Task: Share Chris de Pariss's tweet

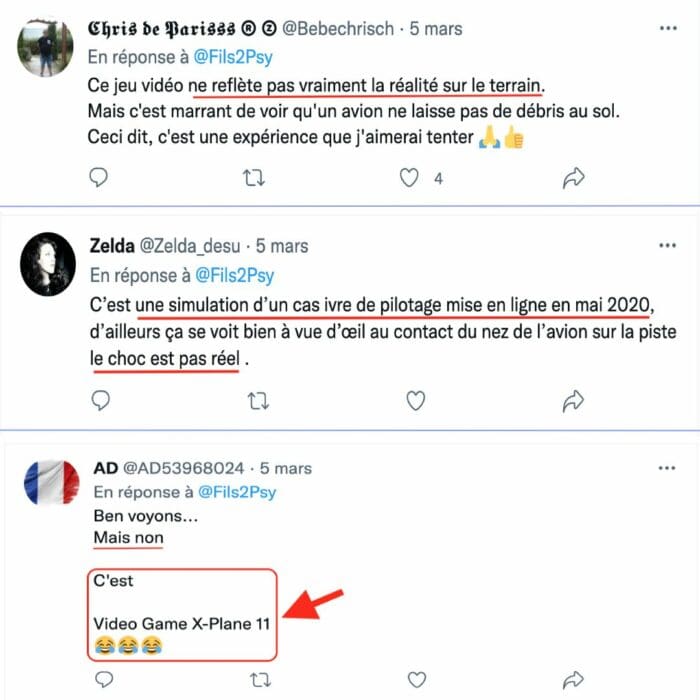Action: (573, 178)
